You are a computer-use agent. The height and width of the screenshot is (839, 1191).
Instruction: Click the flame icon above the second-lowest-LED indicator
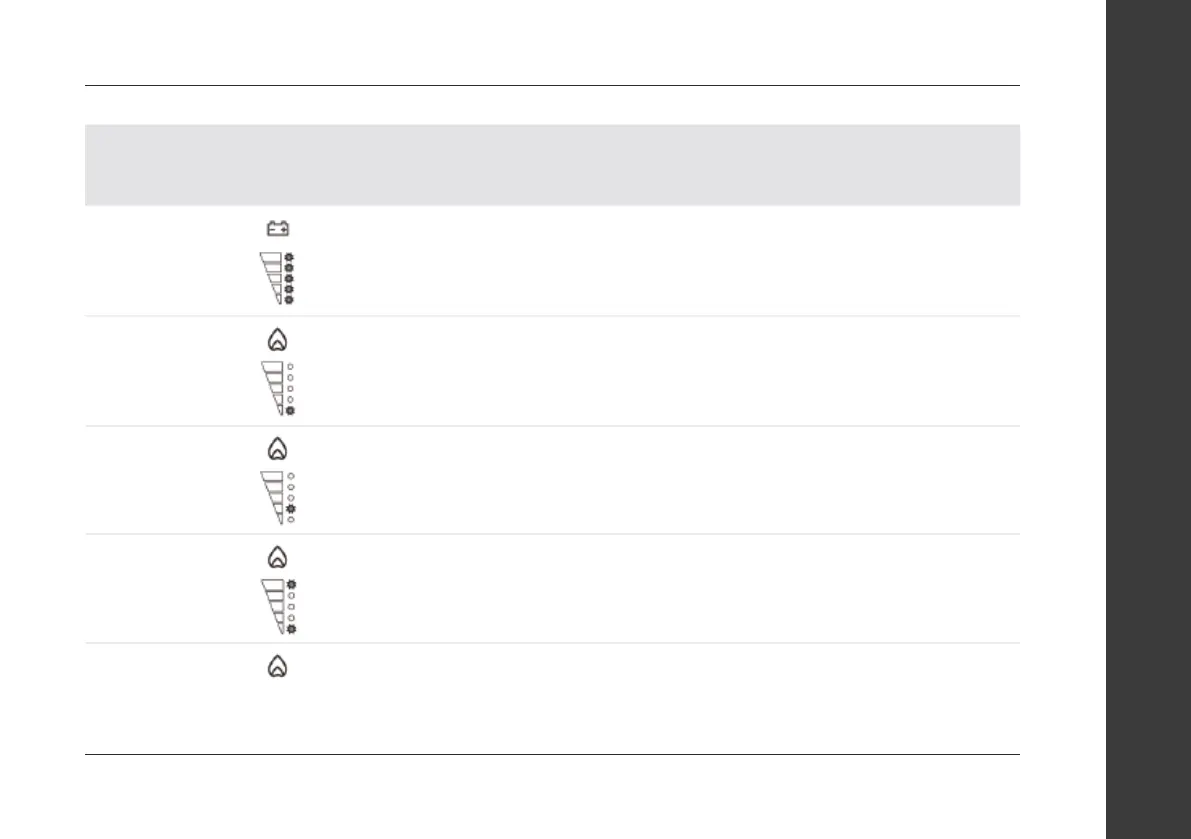(x=278, y=448)
